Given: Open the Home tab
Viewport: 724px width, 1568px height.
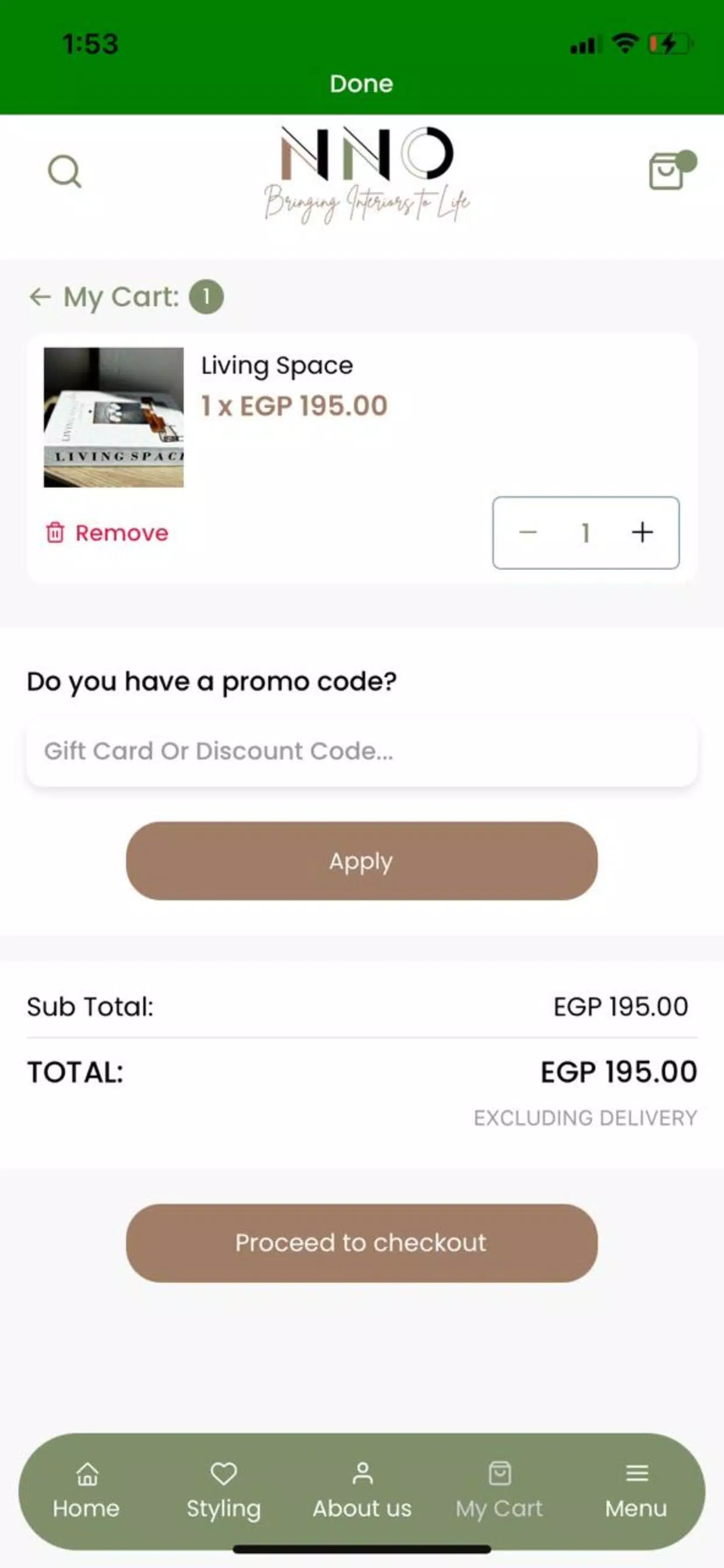Looking at the screenshot, I should point(86,1490).
